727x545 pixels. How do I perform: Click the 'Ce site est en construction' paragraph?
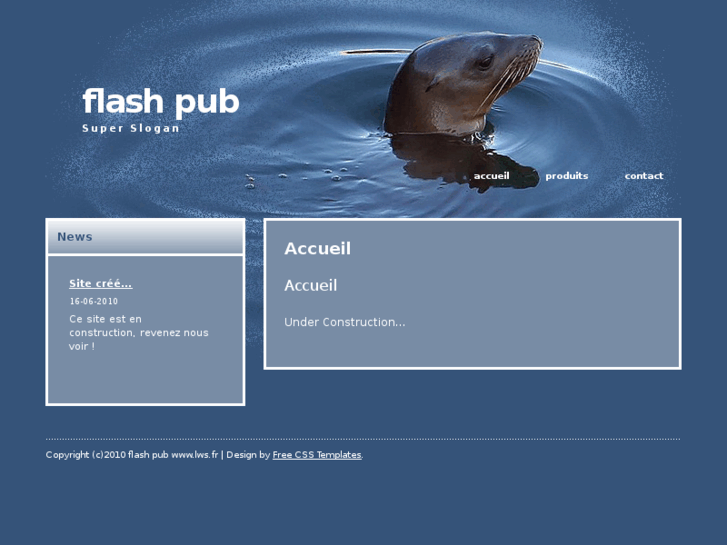[x=139, y=333]
